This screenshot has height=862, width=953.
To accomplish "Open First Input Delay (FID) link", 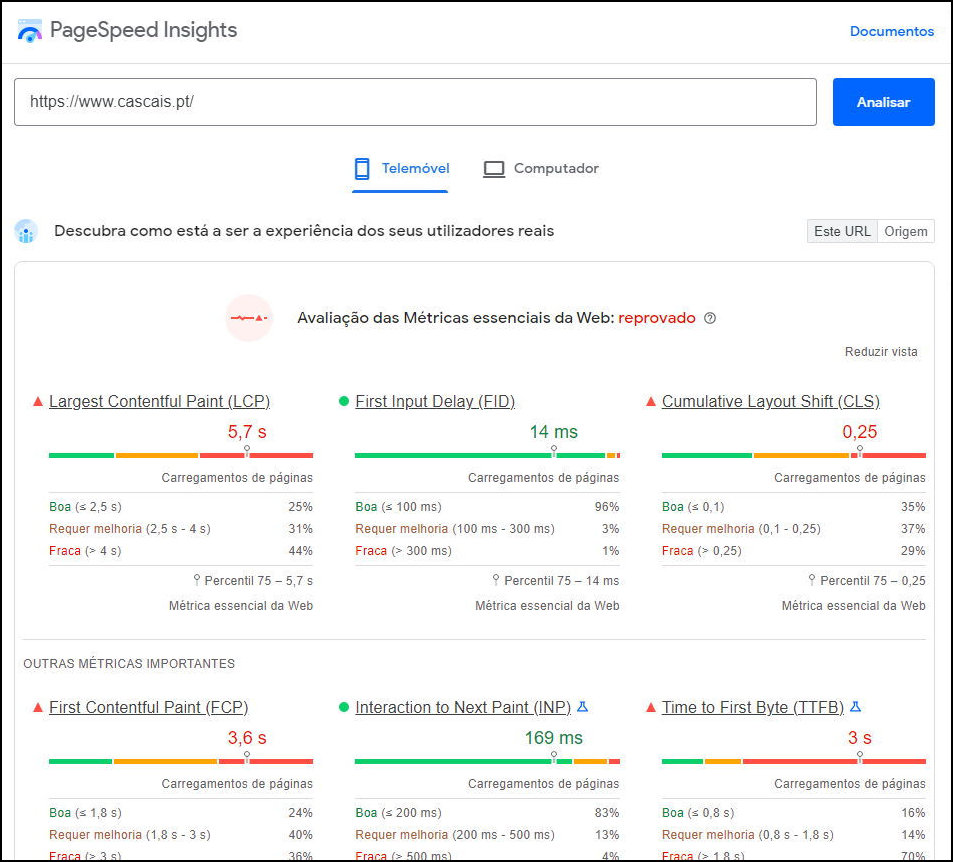I will coord(435,401).
